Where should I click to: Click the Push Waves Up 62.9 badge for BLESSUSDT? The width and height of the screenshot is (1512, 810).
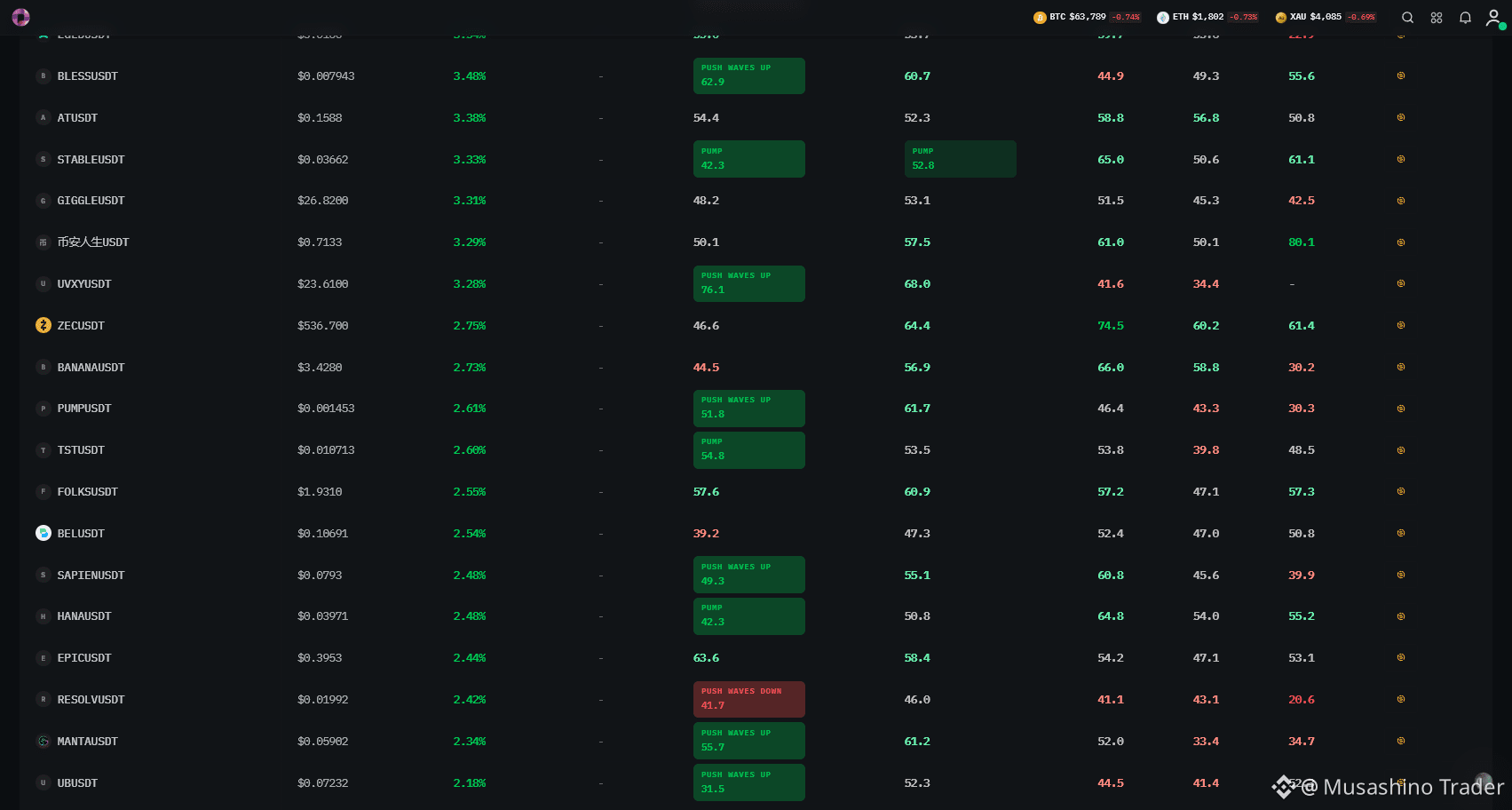click(x=748, y=75)
